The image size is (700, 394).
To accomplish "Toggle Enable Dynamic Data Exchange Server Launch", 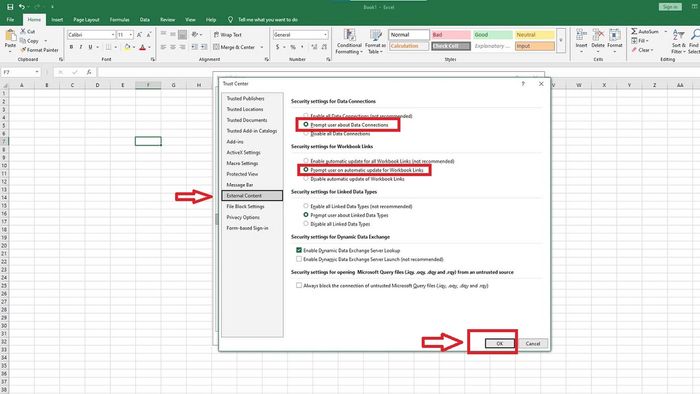I will click(299, 259).
